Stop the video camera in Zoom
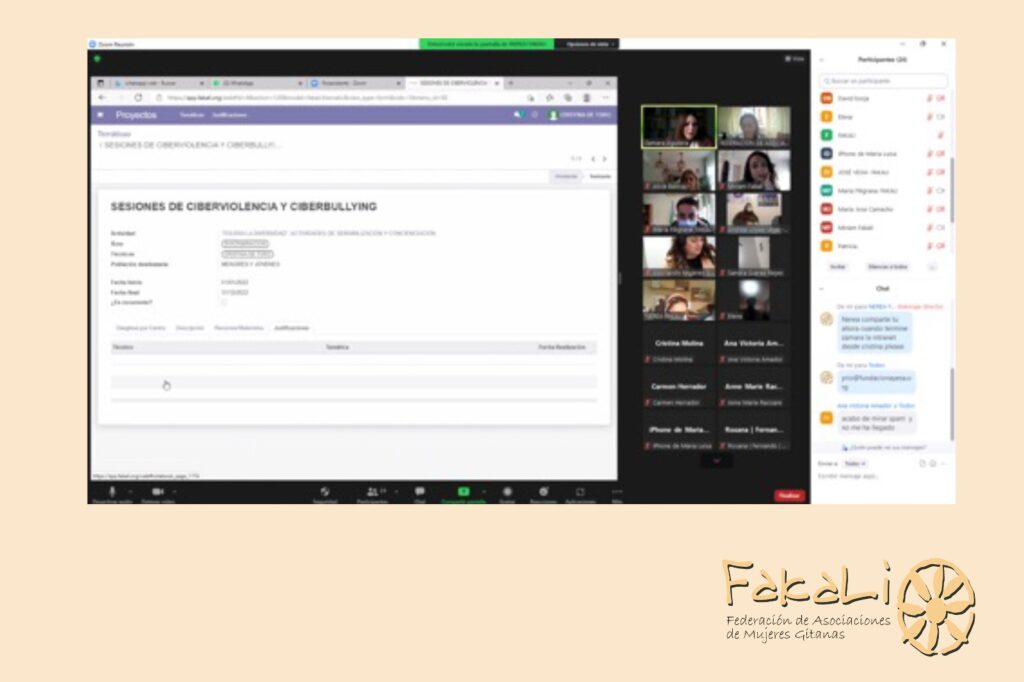This screenshot has height=682, width=1024. [157, 492]
